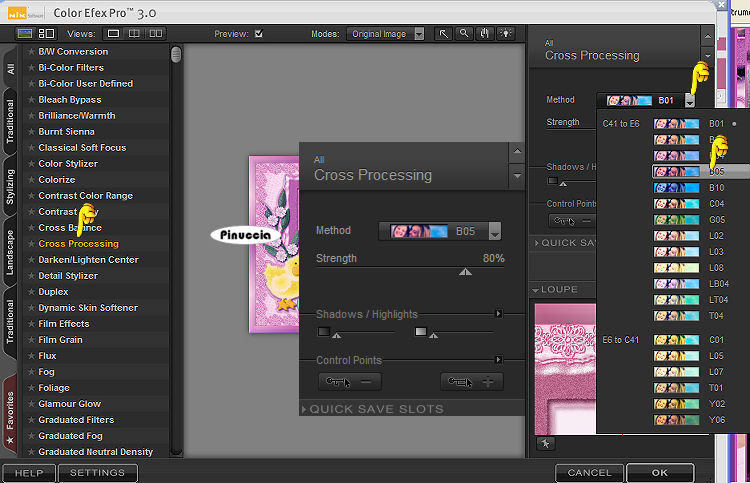The image size is (750, 483).
Task: Click the image thumbnail icon left of Views
Action: (25, 33)
